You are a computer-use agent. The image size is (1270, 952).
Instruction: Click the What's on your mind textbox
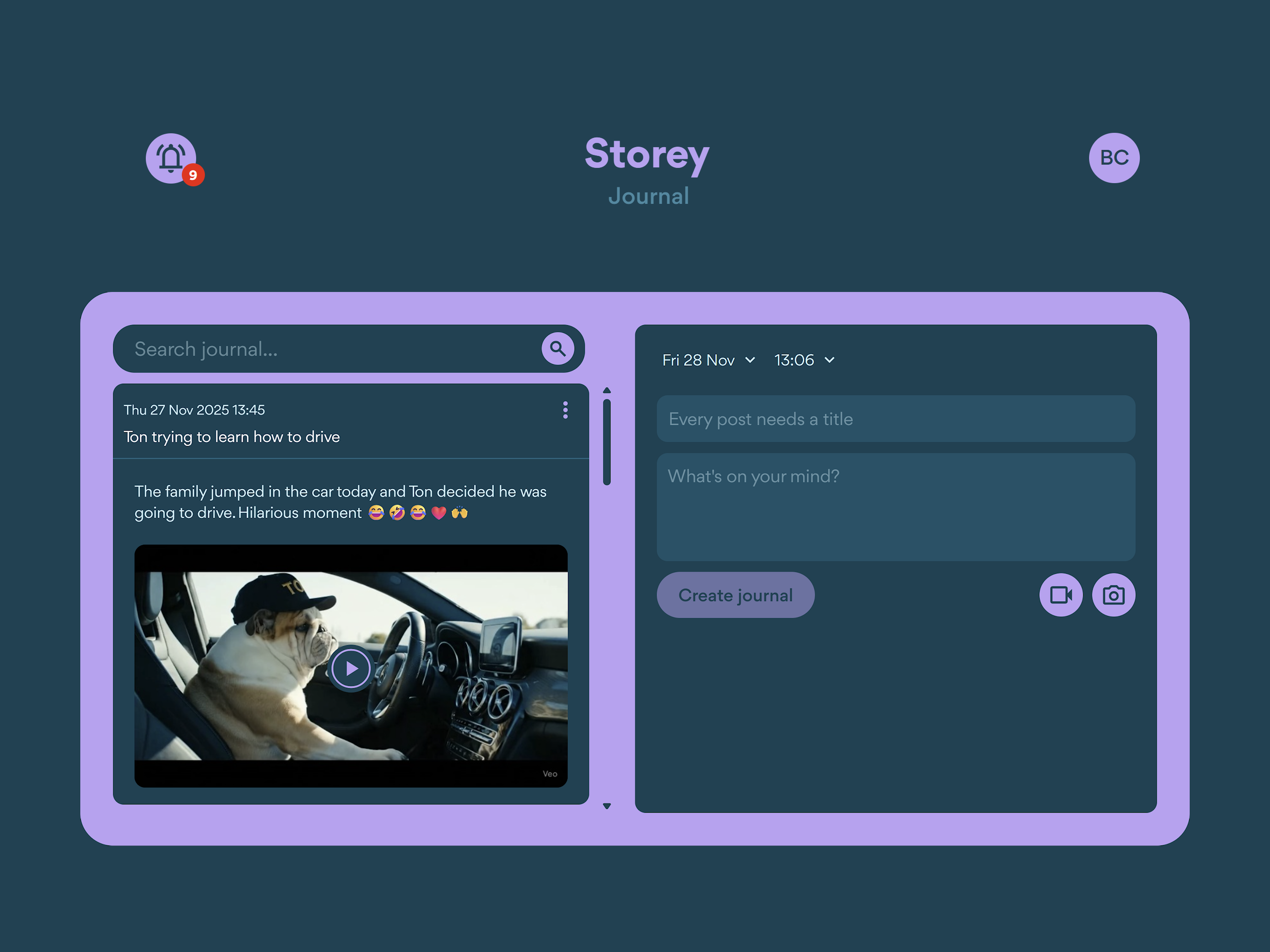(896, 507)
